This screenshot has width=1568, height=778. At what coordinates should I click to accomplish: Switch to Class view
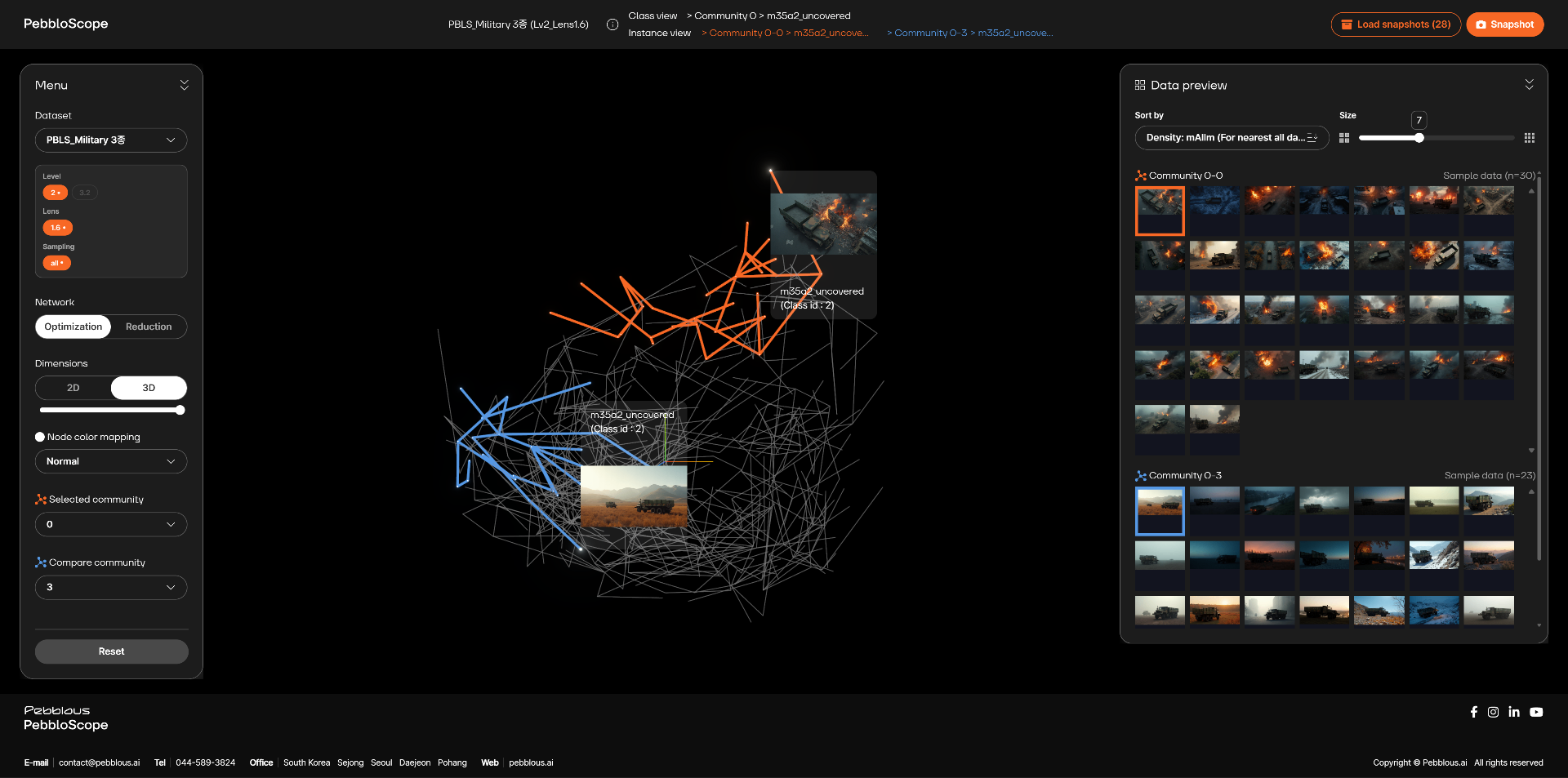tap(653, 15)
